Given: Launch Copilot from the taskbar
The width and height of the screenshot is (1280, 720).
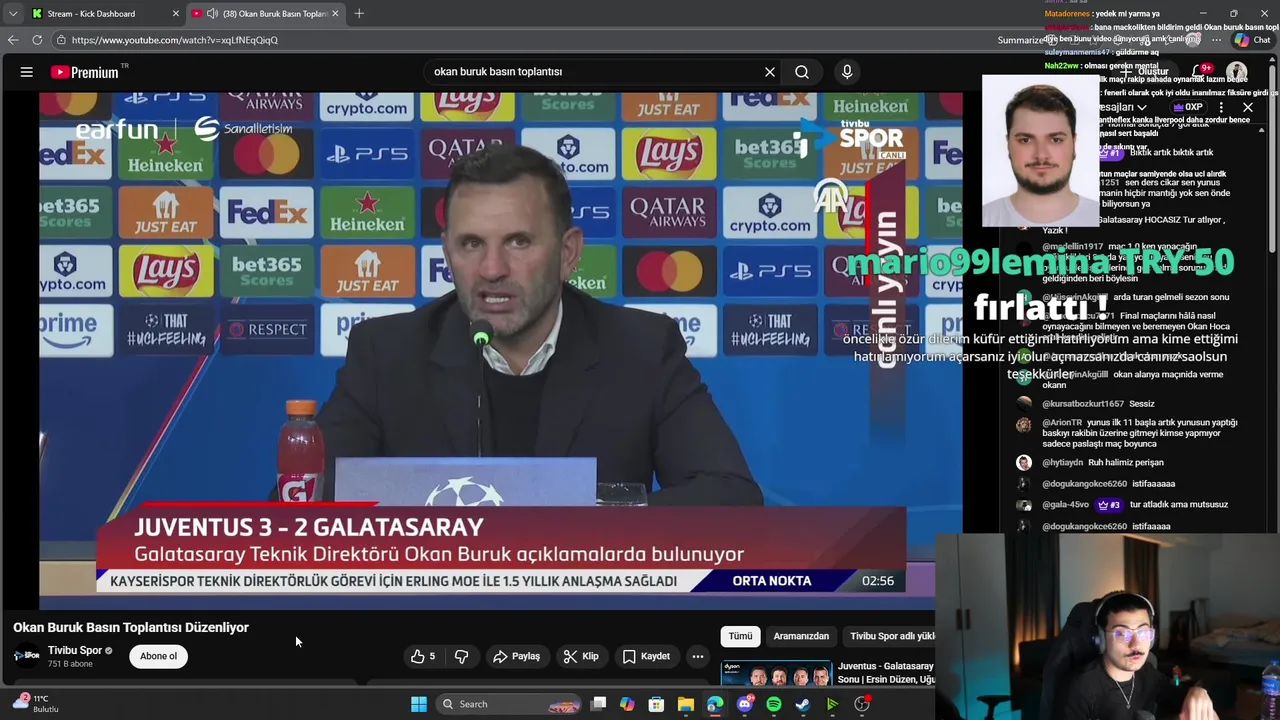Looking at the screenshot, I should pyautogui.click(x=627, y=704).
